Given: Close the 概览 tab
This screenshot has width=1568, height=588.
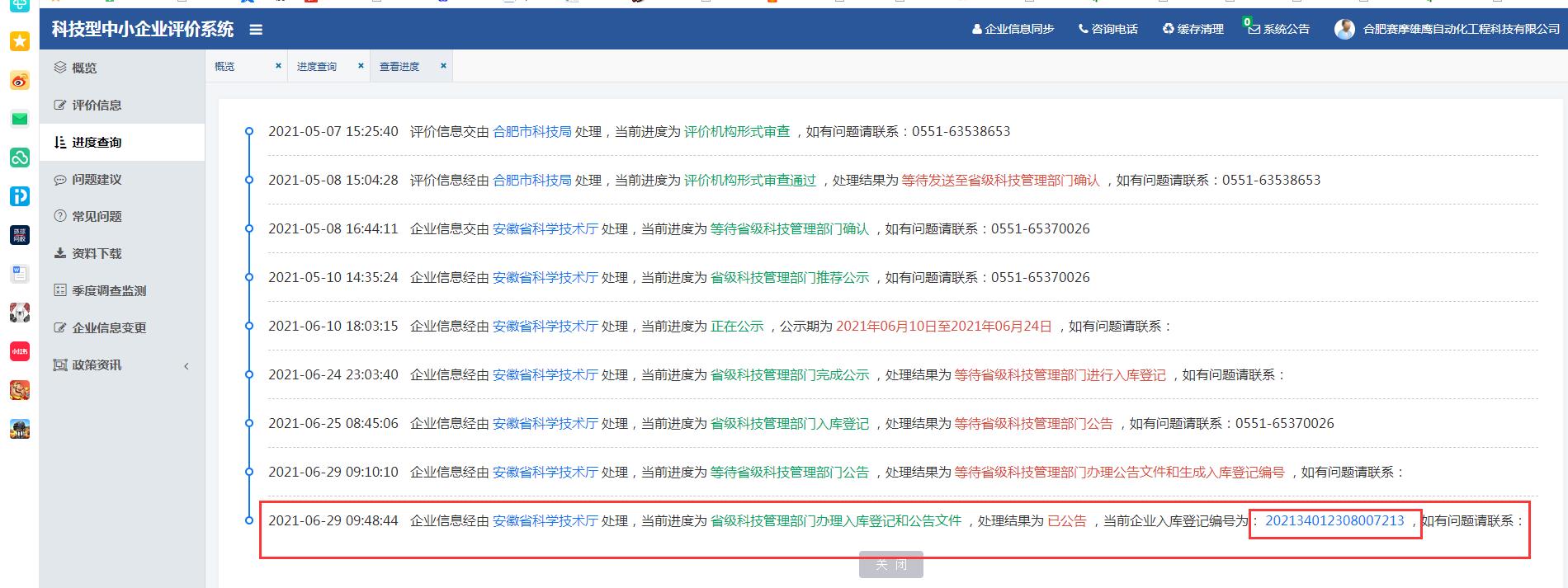Looking at the screenshot, I should (278, 66).
